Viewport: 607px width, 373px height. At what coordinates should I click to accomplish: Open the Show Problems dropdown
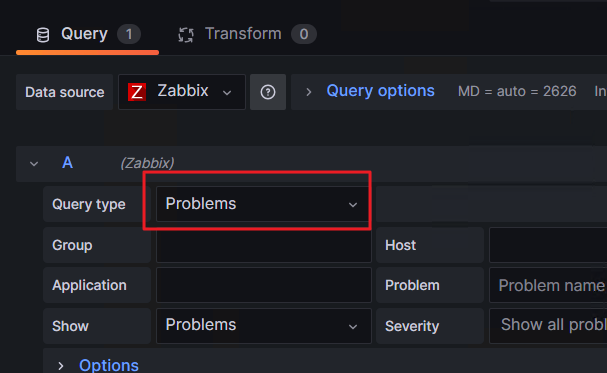pos(264,326)
